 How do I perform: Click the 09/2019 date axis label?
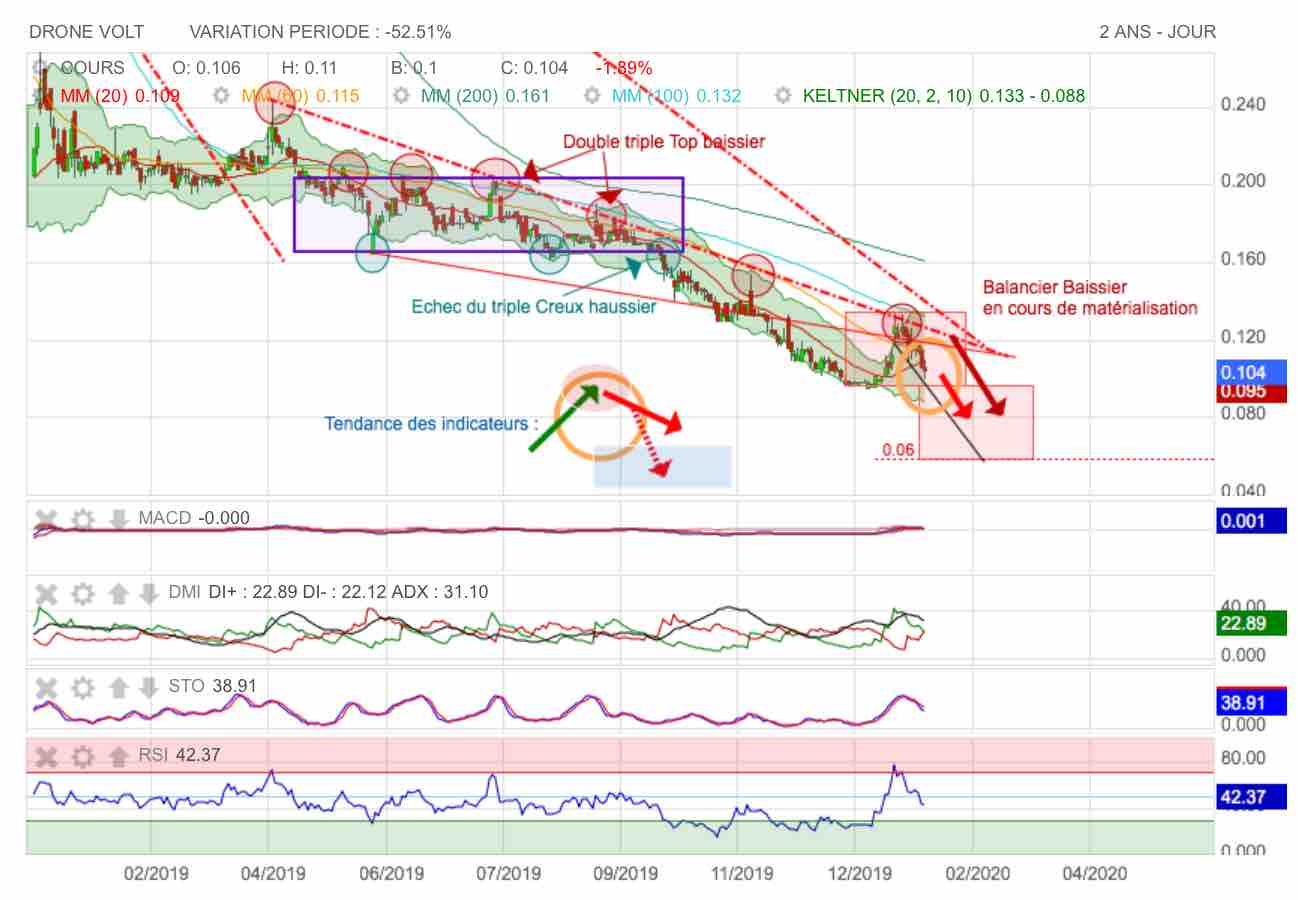tap(626, 873)
